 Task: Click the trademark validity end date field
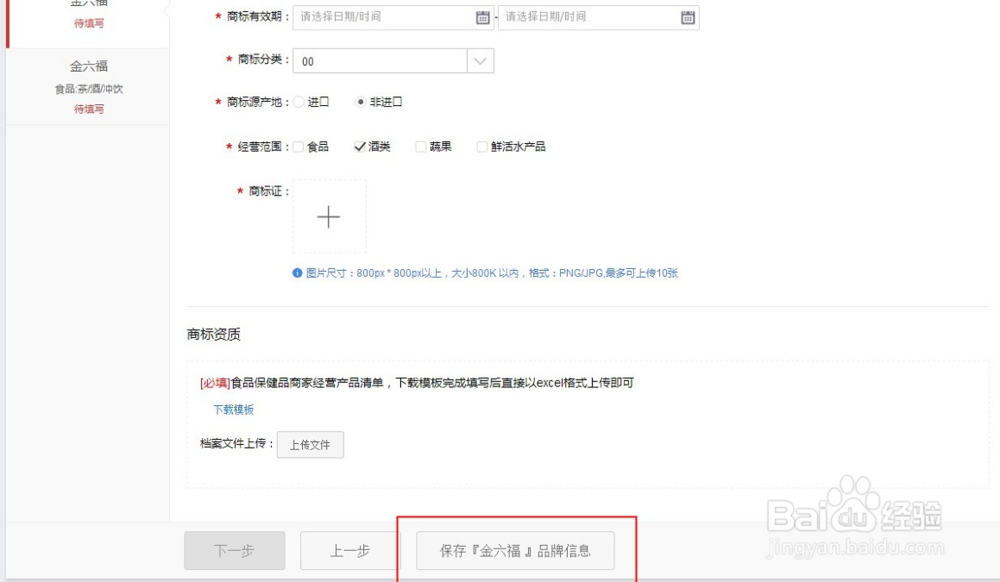click(598, 17)
